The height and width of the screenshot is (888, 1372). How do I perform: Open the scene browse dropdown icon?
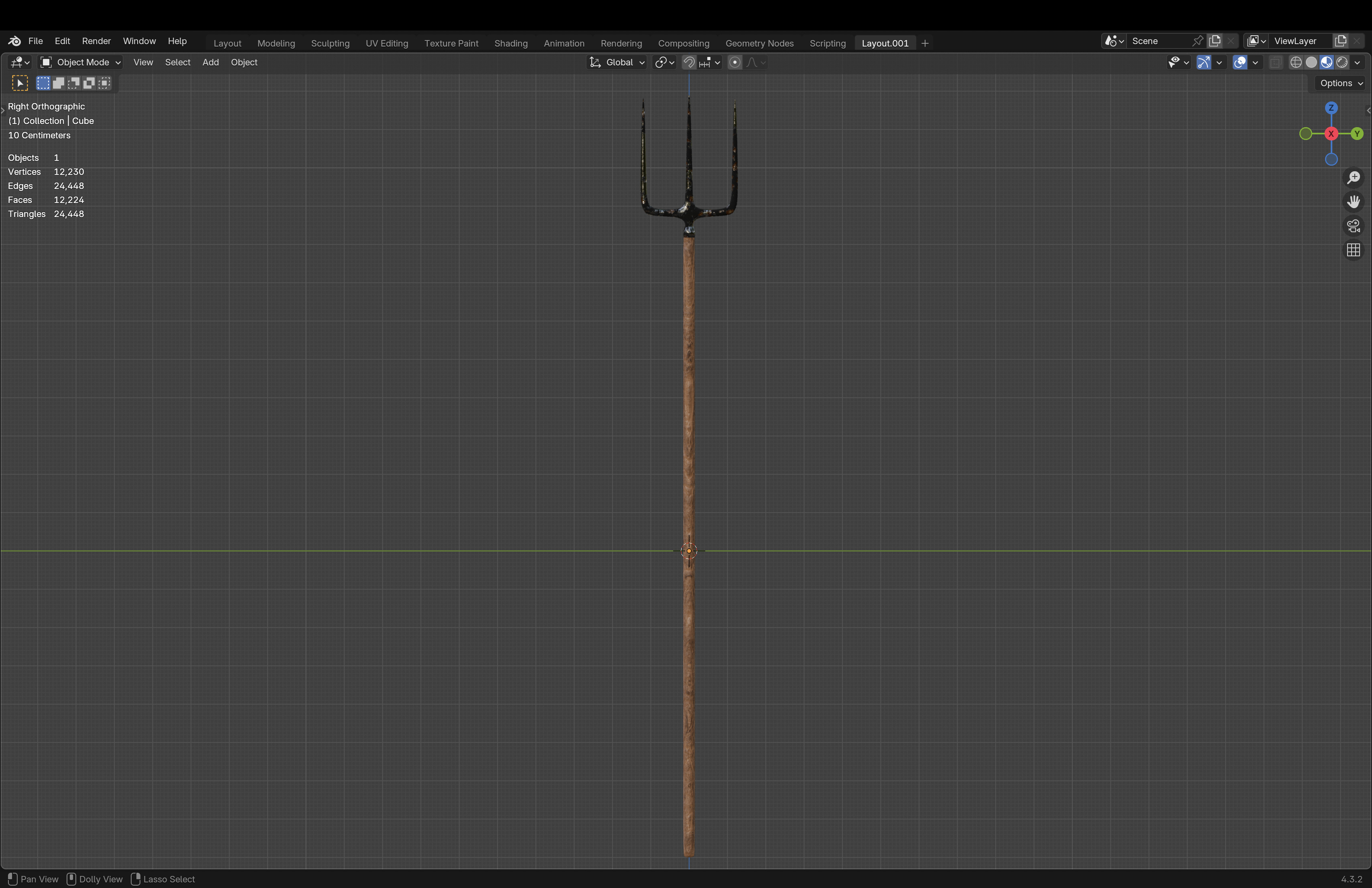tap(1114, 41)
